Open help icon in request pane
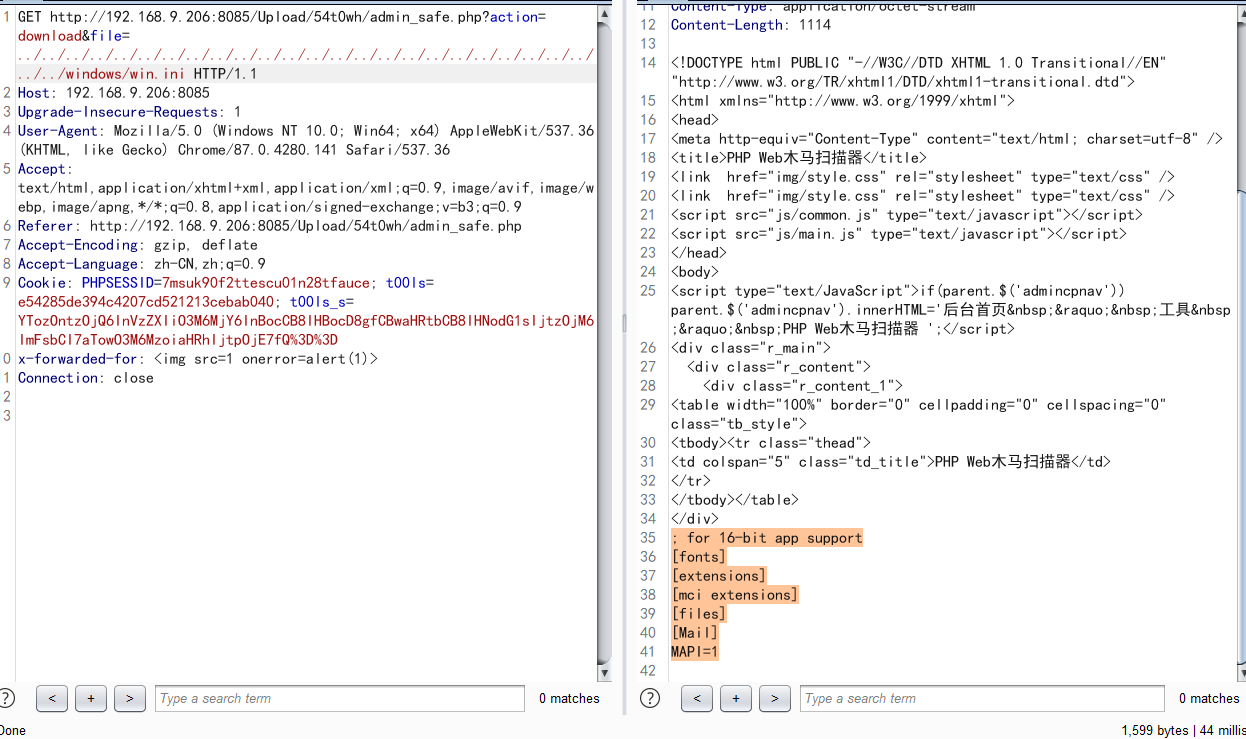The image size is (1246, 739). click(6, 698)
